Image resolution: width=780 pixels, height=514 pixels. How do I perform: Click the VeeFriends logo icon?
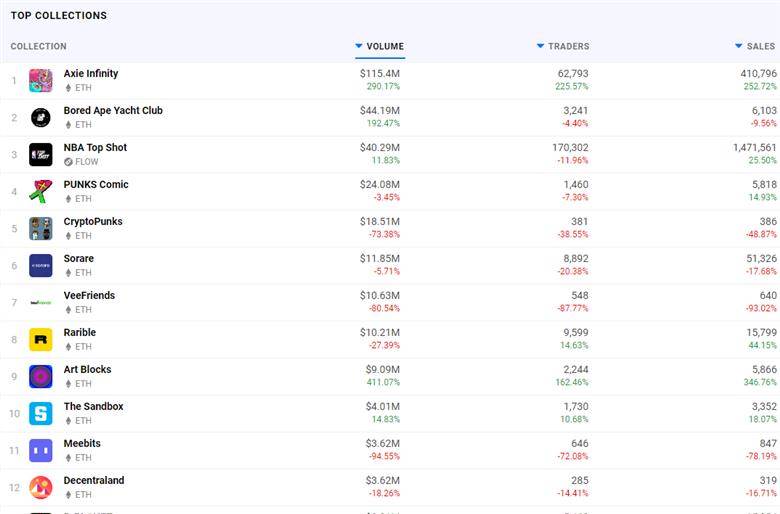41,303
